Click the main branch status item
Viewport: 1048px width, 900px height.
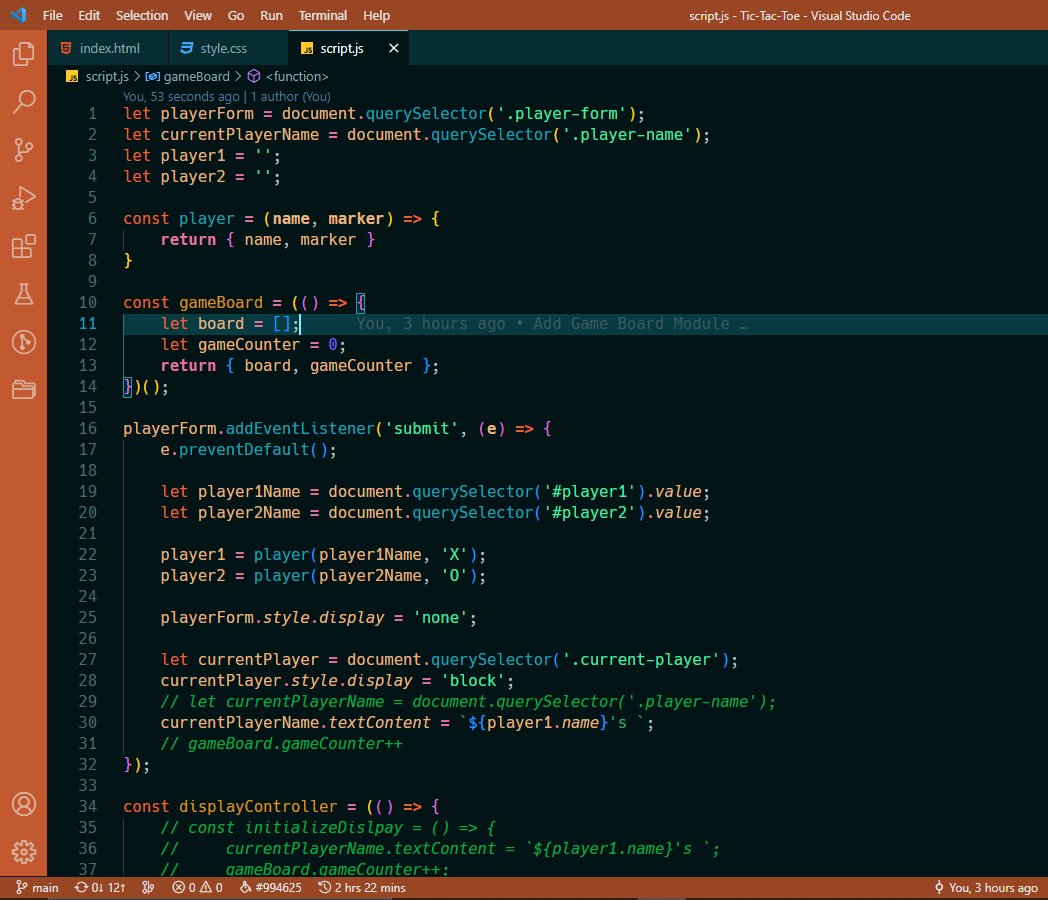tap(37, 887)
